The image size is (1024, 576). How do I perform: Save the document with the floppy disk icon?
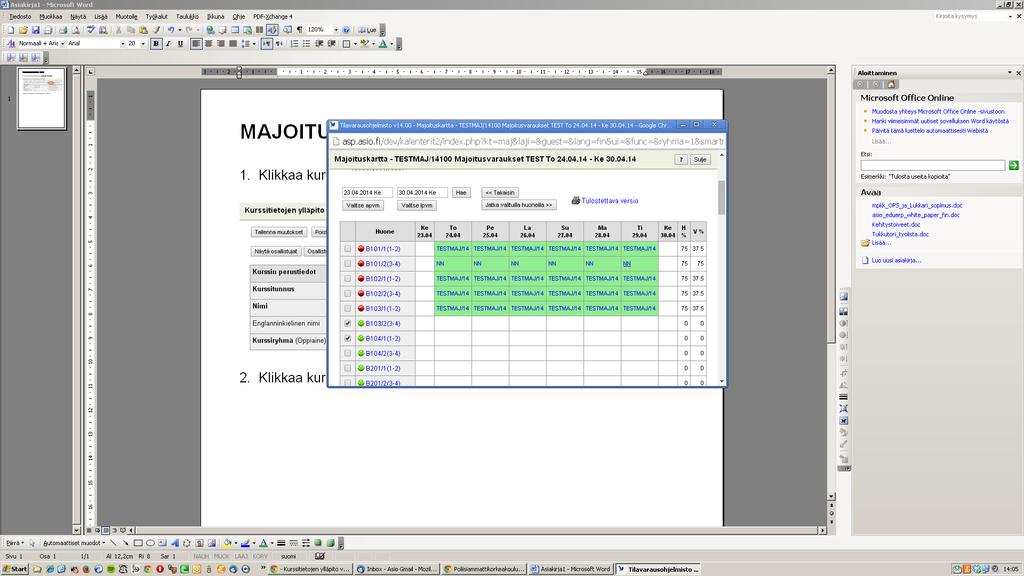tap(36, 30)
